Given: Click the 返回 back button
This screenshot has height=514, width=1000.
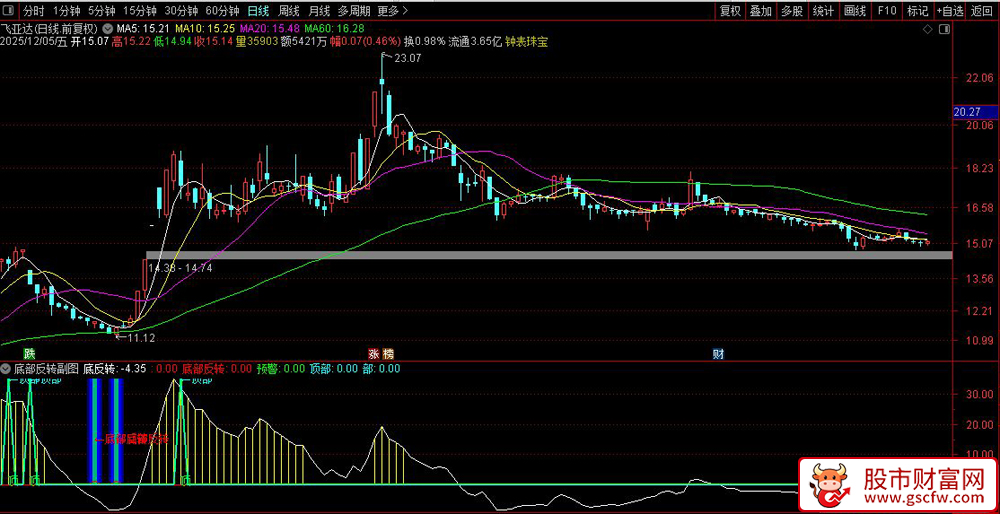Looking at the screenshot, I should click(x=982, y=11).
